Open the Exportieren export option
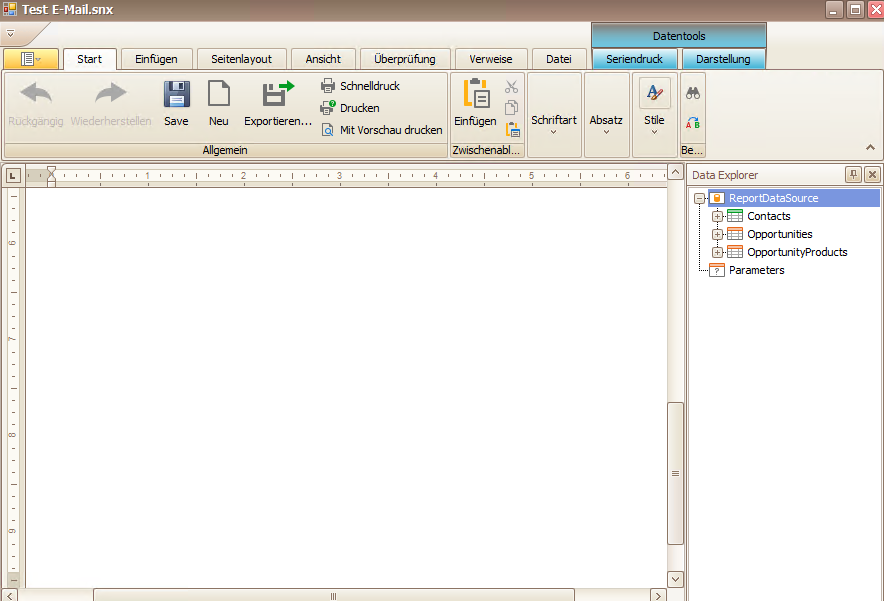This screenshot has width=884, height=601. tap(277, 103)
